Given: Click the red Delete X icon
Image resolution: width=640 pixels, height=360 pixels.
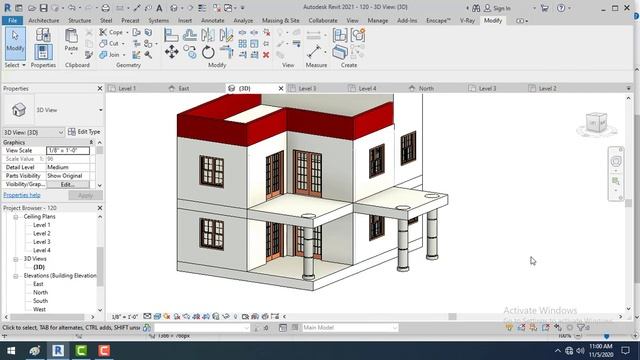Looking at the screenshot, I should pos(266,55).
